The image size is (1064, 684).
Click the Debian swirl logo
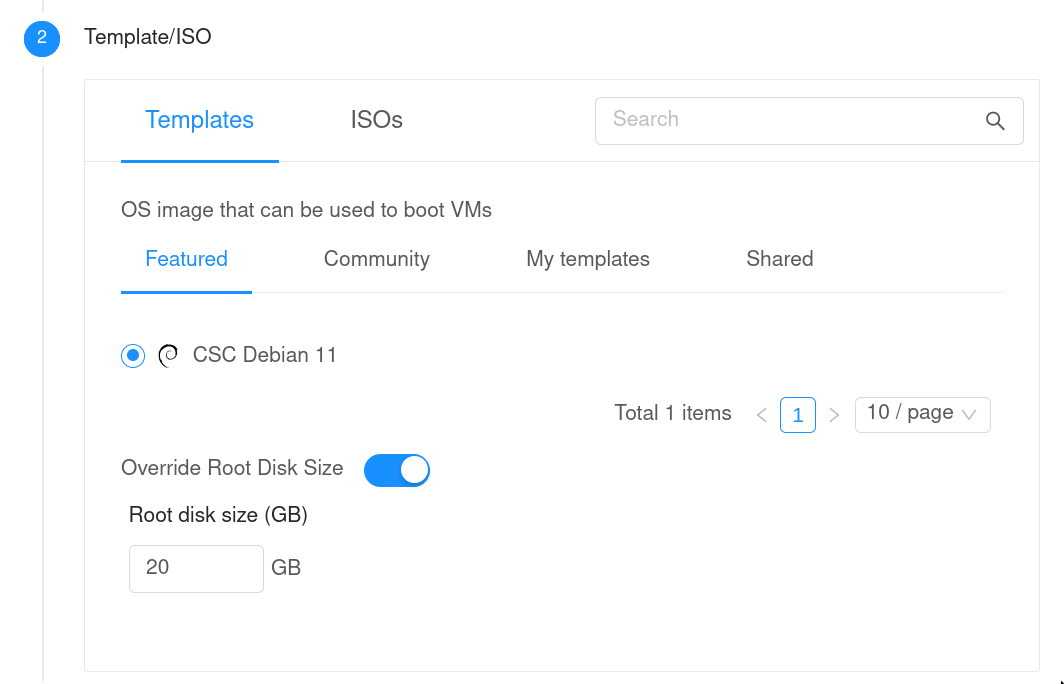pyautogui.click(x=168, y=355)
